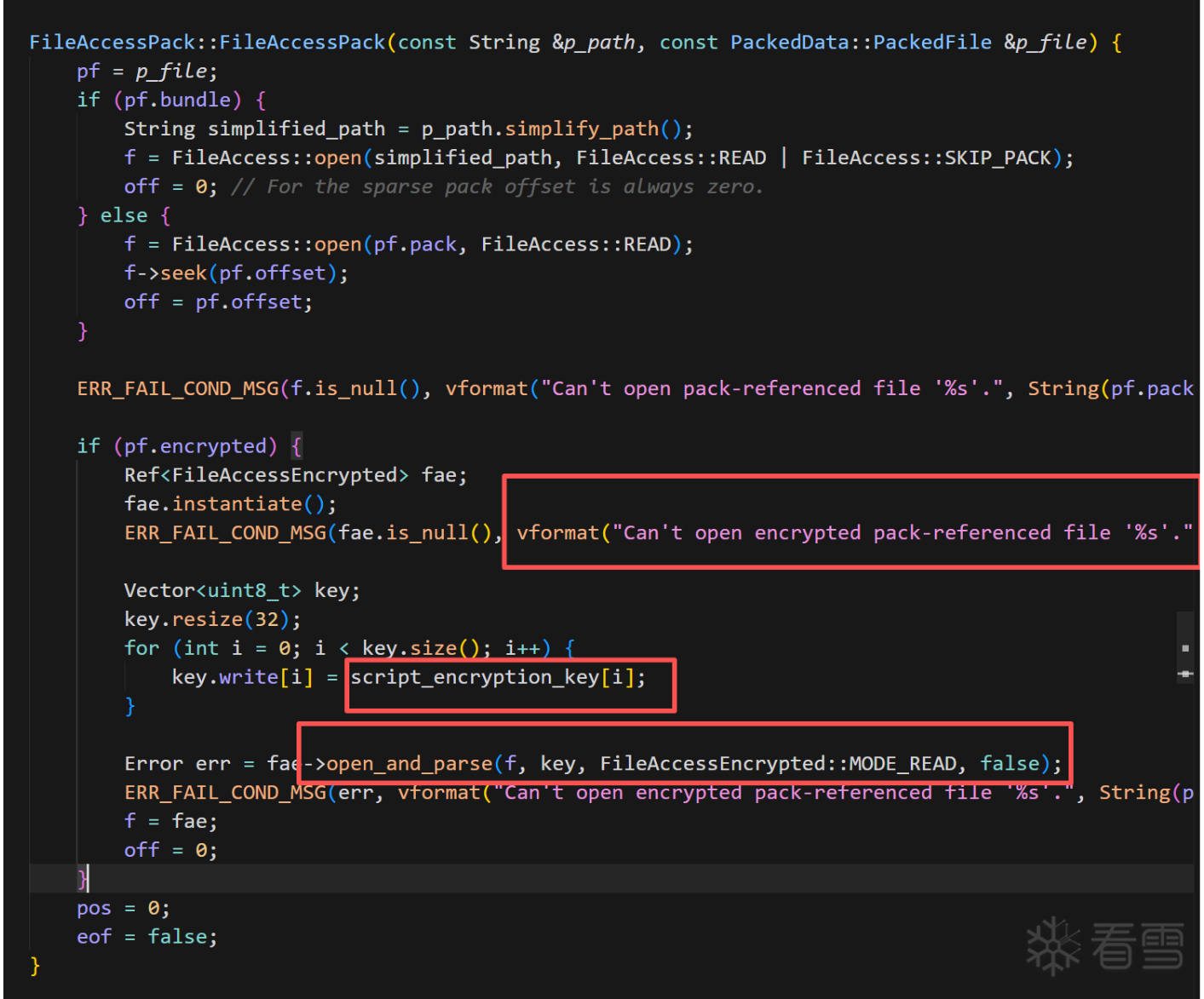Click 'FileAccess::SKIP_PACK' flag
1204x999 pixels.
tap(927, 158)
